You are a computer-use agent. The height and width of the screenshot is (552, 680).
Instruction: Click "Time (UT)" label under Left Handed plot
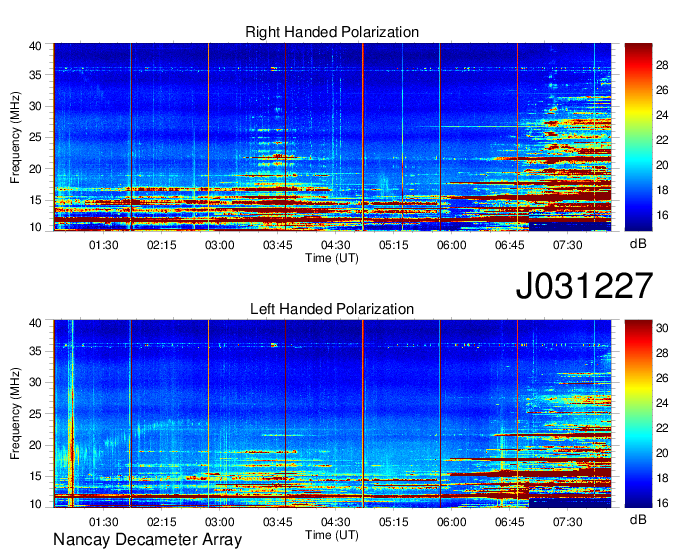click(332, 535)
